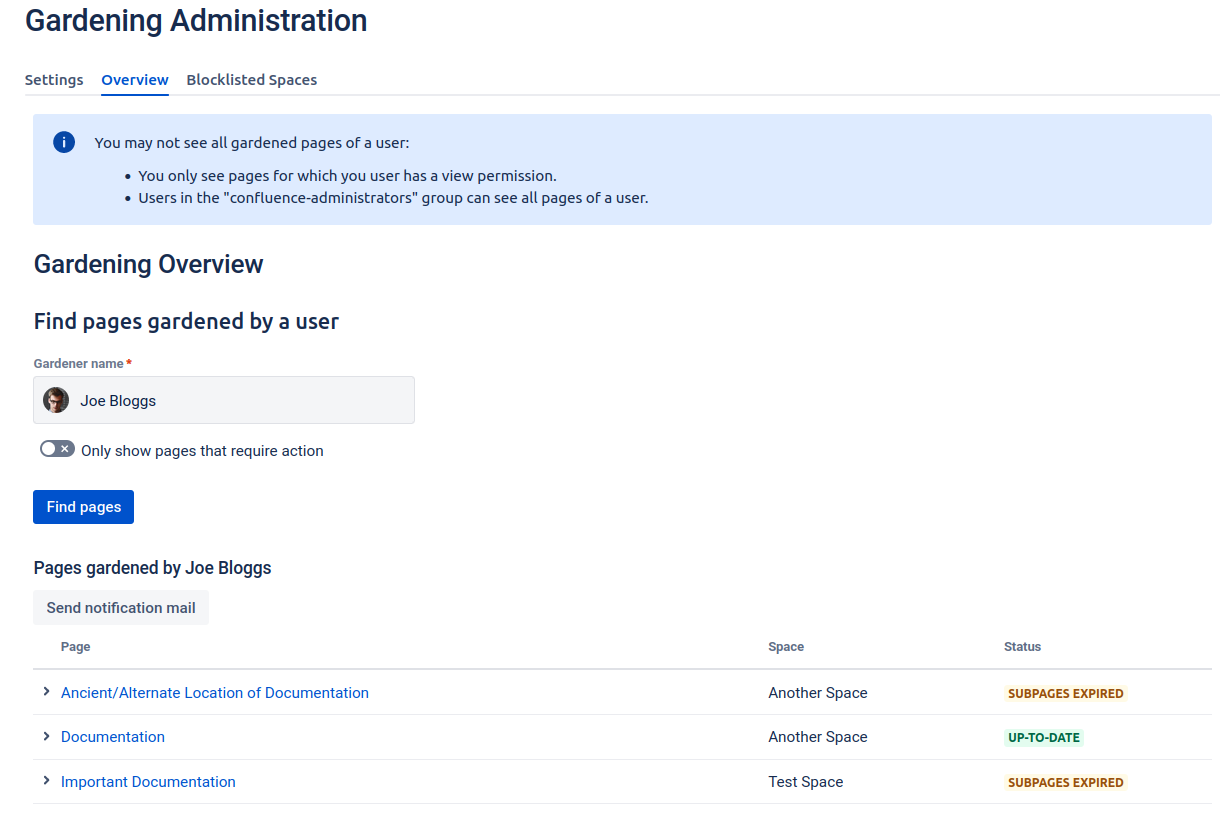The height and width of the screenshot is (826, 1220).
Task: Open the Ancient/Alternate Location of Documentation link
Action: [214, 693]
